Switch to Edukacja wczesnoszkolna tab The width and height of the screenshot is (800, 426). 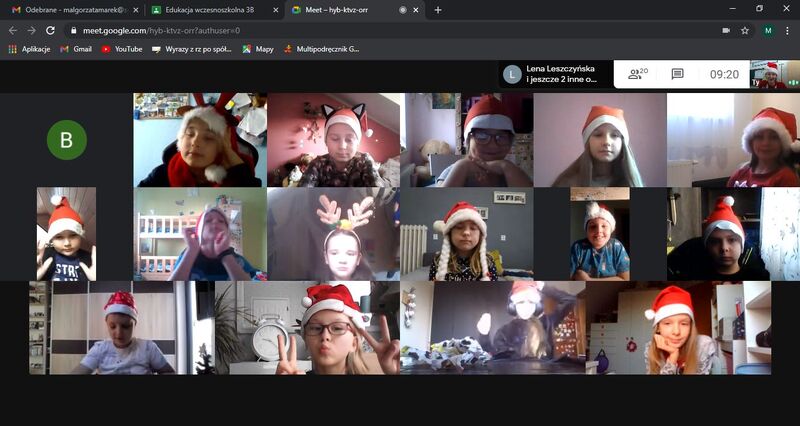208,10
